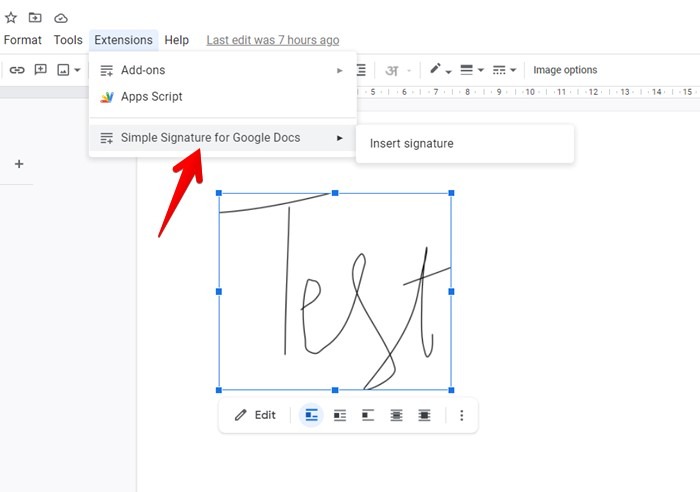This screenshot has height=492, width=700.
Task: Open the input tools dropdown arrow
Action: (x=409, y=71)
